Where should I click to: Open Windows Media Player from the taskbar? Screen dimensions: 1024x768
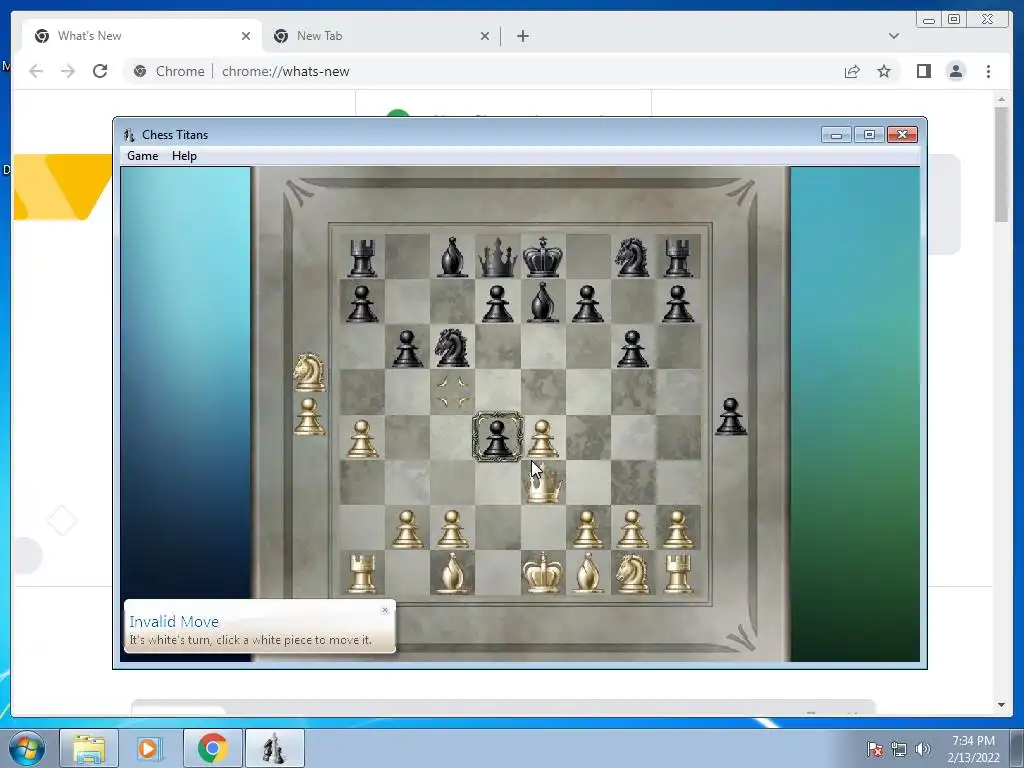[x=150, y=748]
